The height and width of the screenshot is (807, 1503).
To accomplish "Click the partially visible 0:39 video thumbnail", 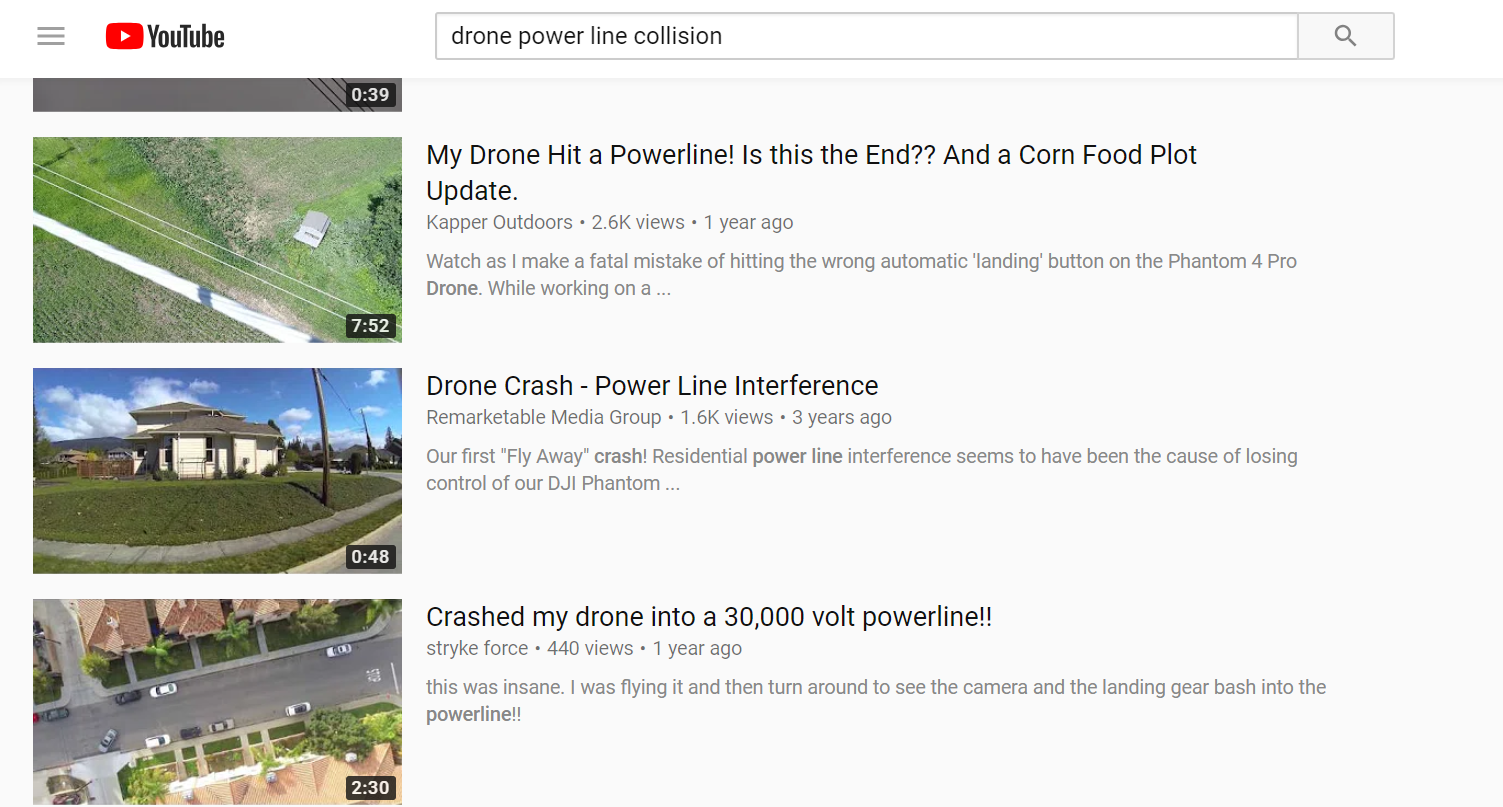I will (x=217, y=95).
